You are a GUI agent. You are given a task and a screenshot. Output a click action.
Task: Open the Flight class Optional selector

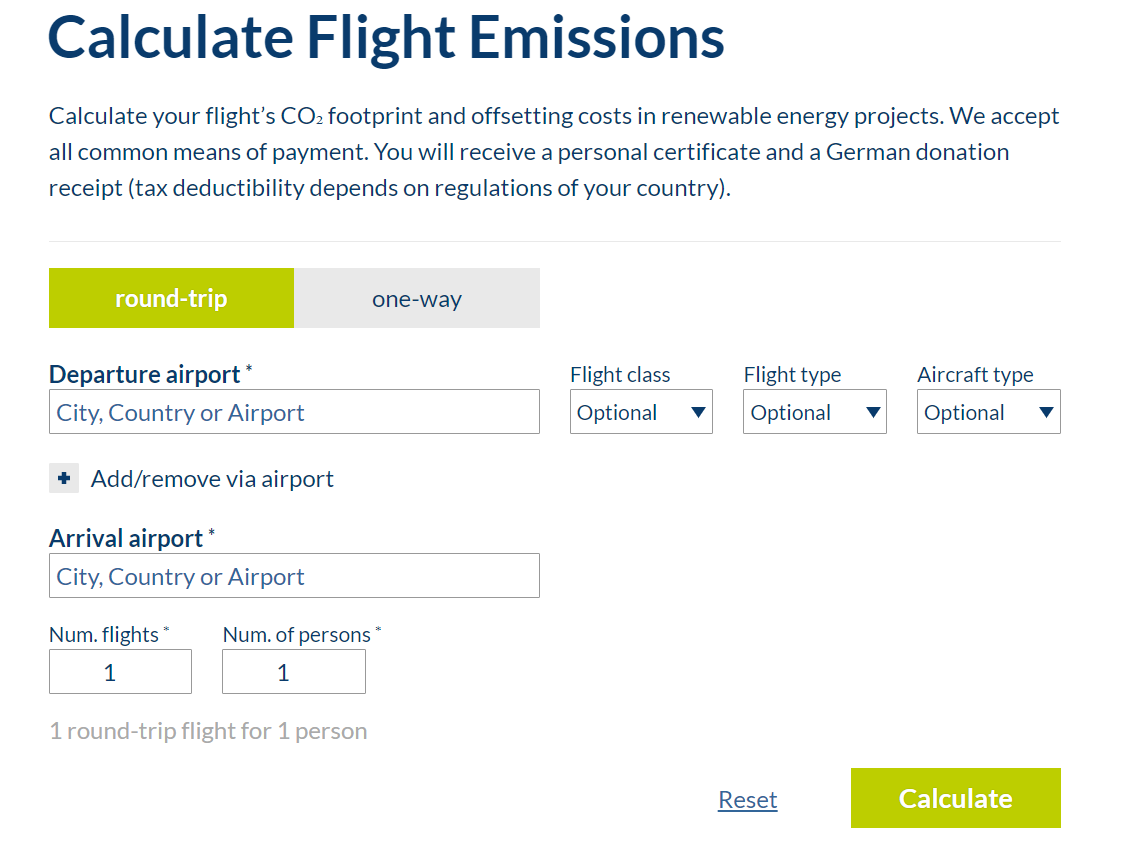coord(640,411)
